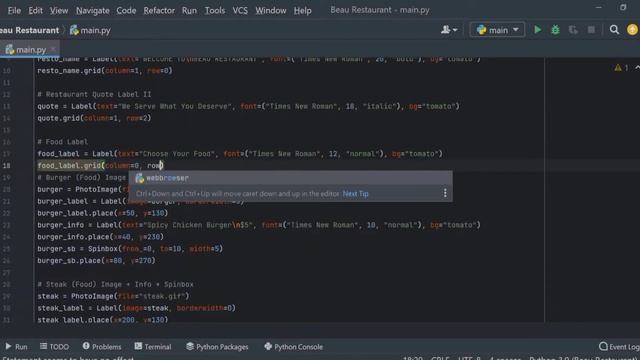The width and height of the screenshot is (640, 360).
Task: Run main with green play icon
Action: pos(538,30)
